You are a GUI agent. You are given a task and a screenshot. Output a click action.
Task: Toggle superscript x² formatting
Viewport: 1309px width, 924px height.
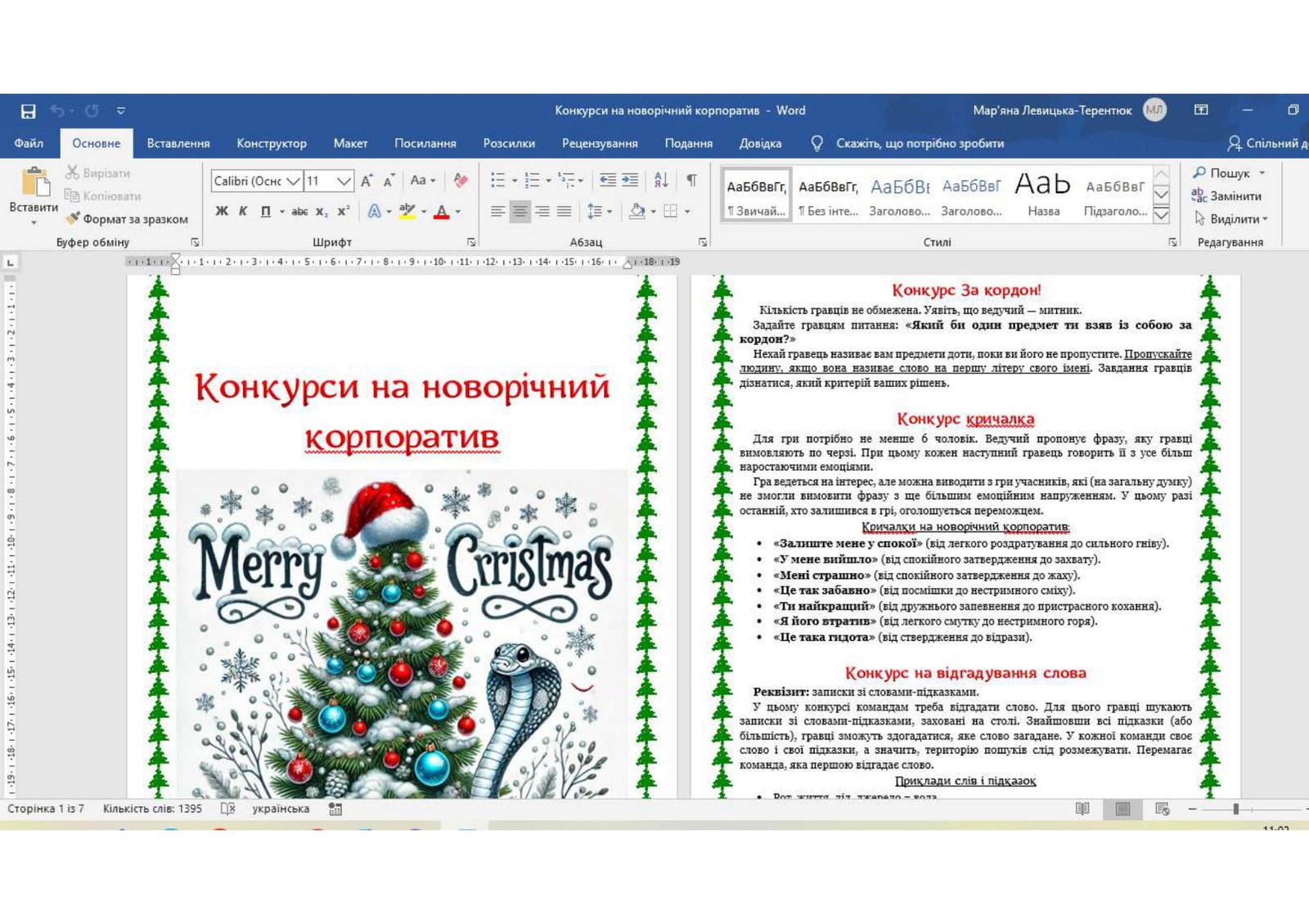point(344,212)
